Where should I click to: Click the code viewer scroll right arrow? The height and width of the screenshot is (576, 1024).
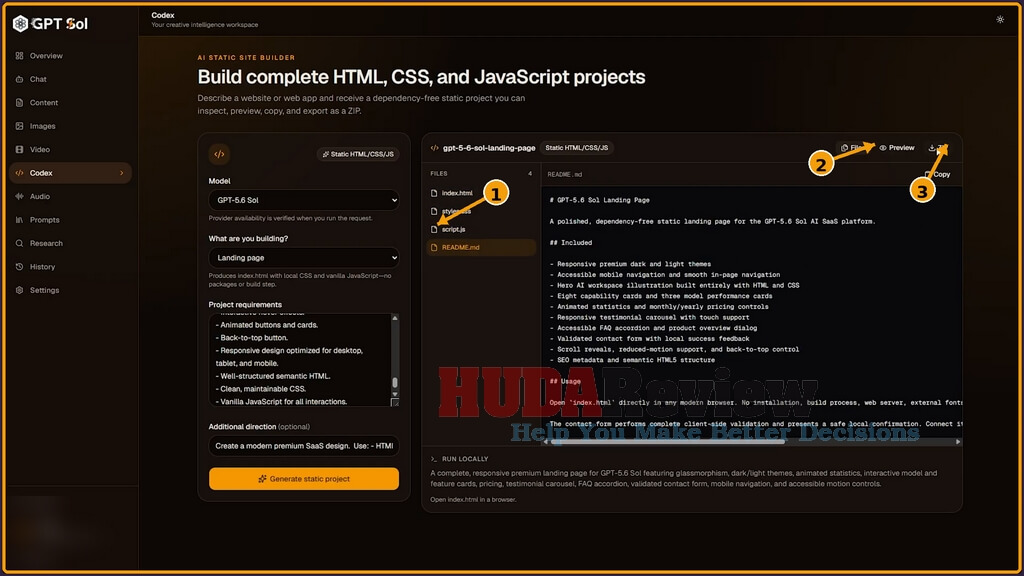[958, 441]
